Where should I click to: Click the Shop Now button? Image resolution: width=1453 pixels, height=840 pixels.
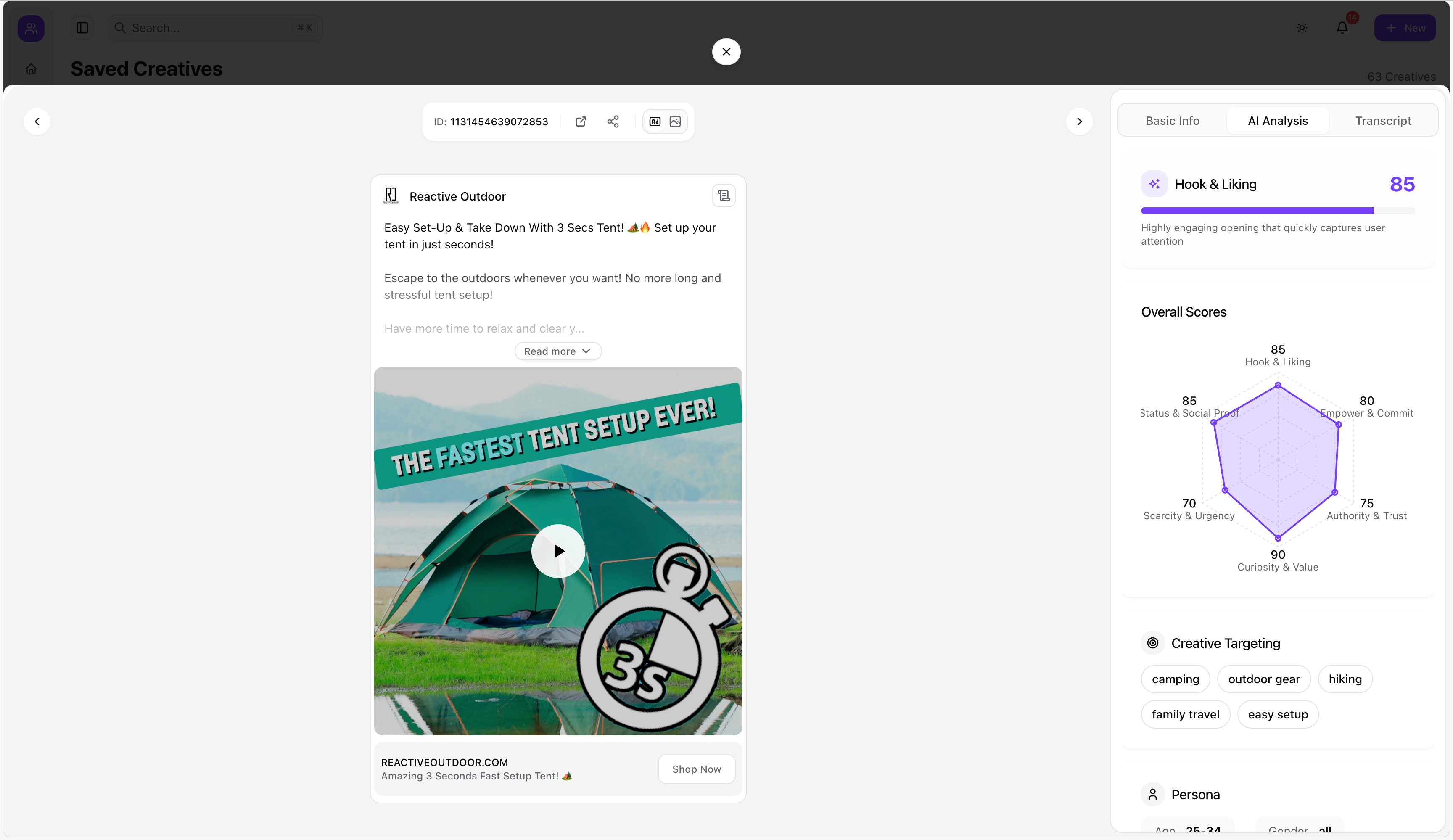click(696, 769)
